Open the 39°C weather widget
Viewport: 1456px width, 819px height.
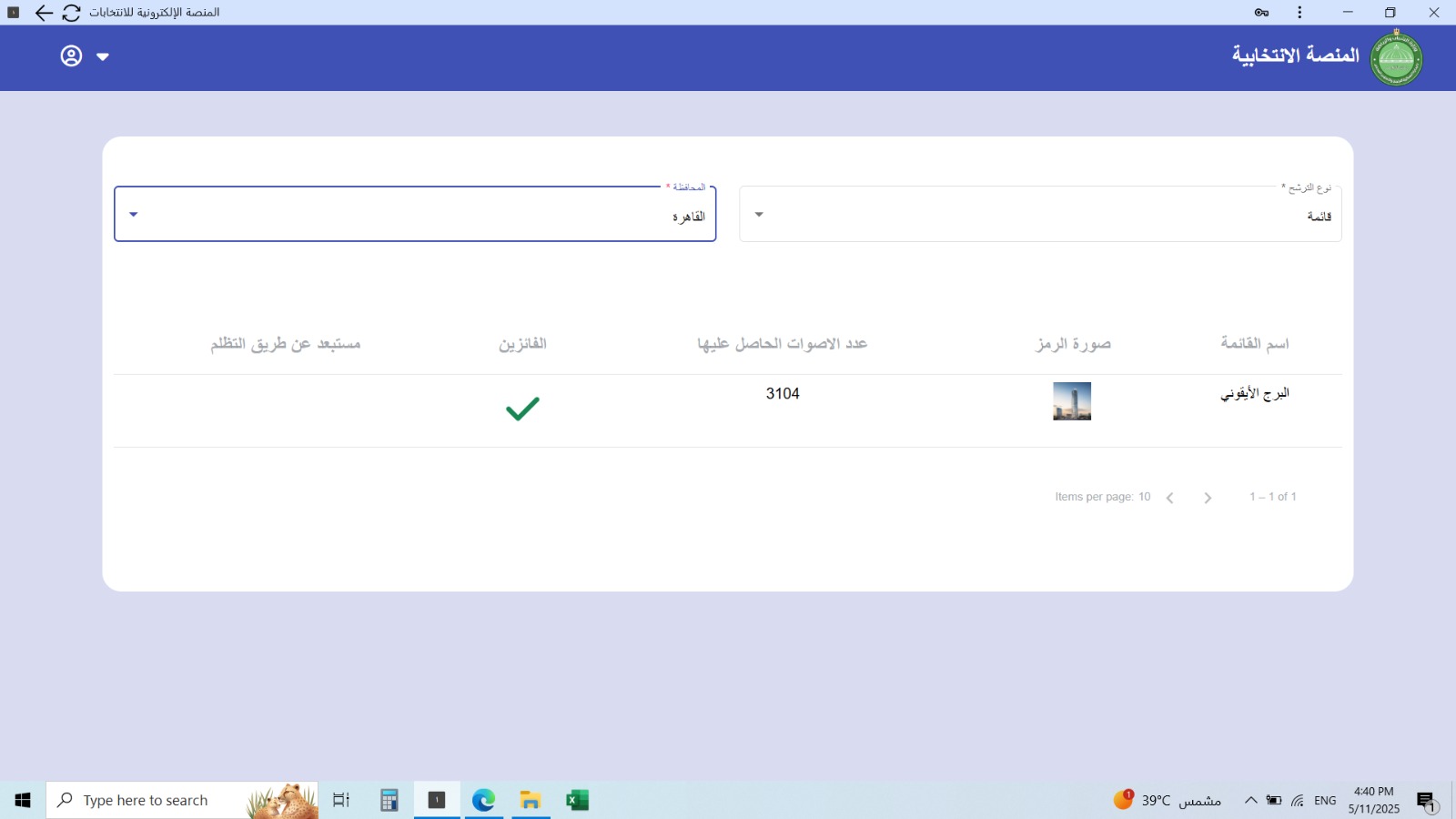point(1168,800)
